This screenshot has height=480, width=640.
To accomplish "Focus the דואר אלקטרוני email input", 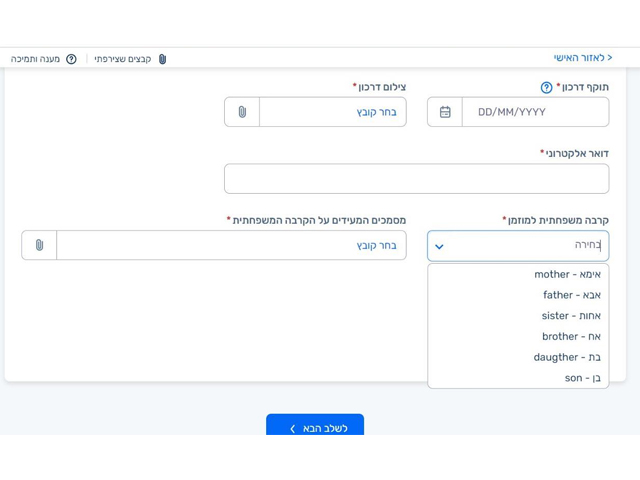I will [x=416, y=179].
